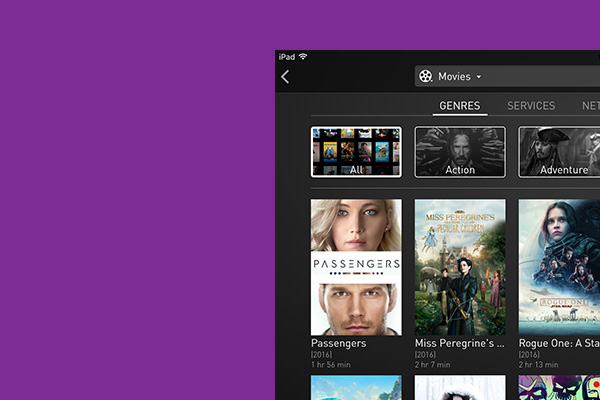
Task: Filter by the Action genre tile
Action: [x=460, y=152]
